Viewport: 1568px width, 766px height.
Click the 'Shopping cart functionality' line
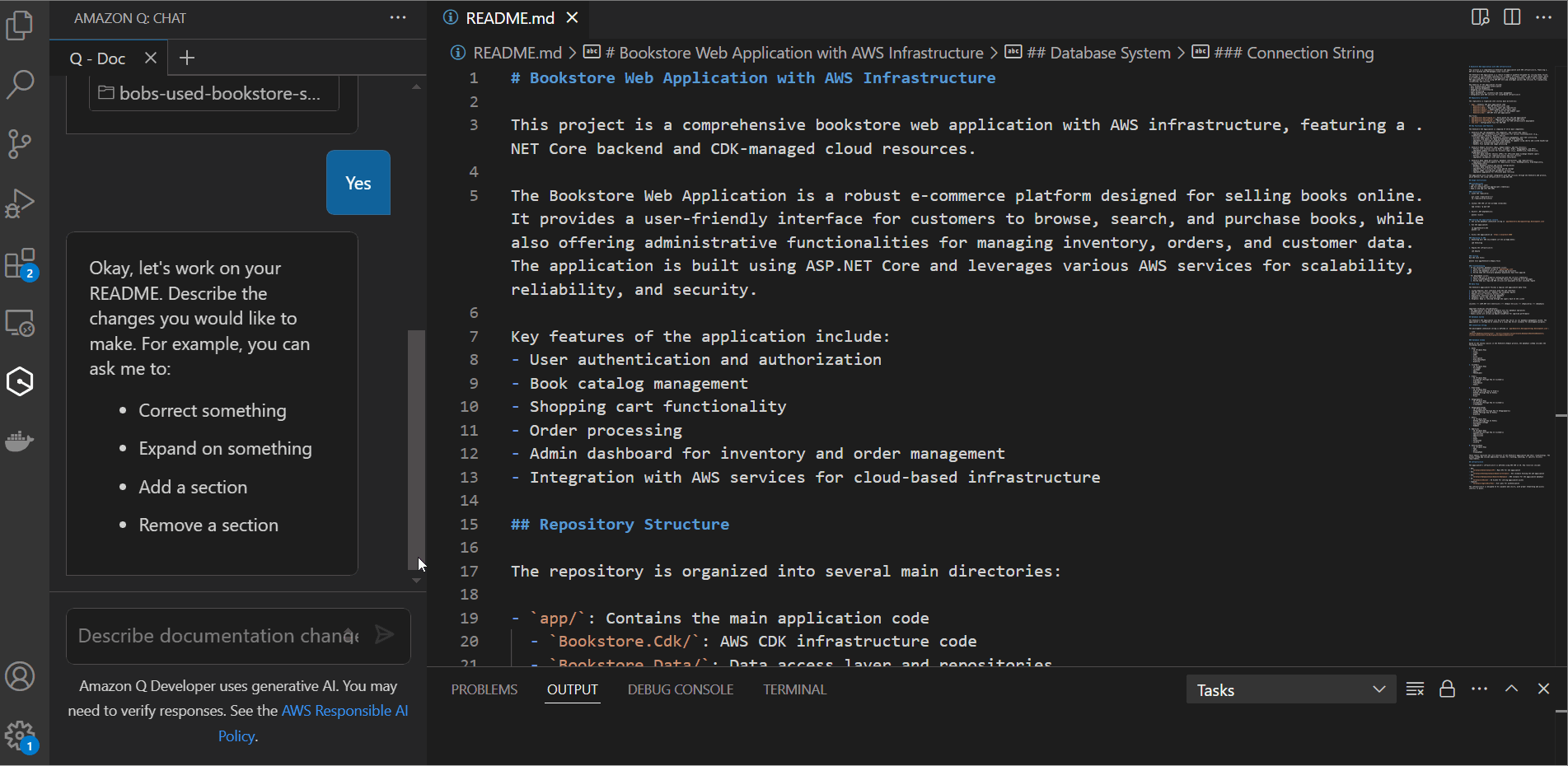[648, 407]
